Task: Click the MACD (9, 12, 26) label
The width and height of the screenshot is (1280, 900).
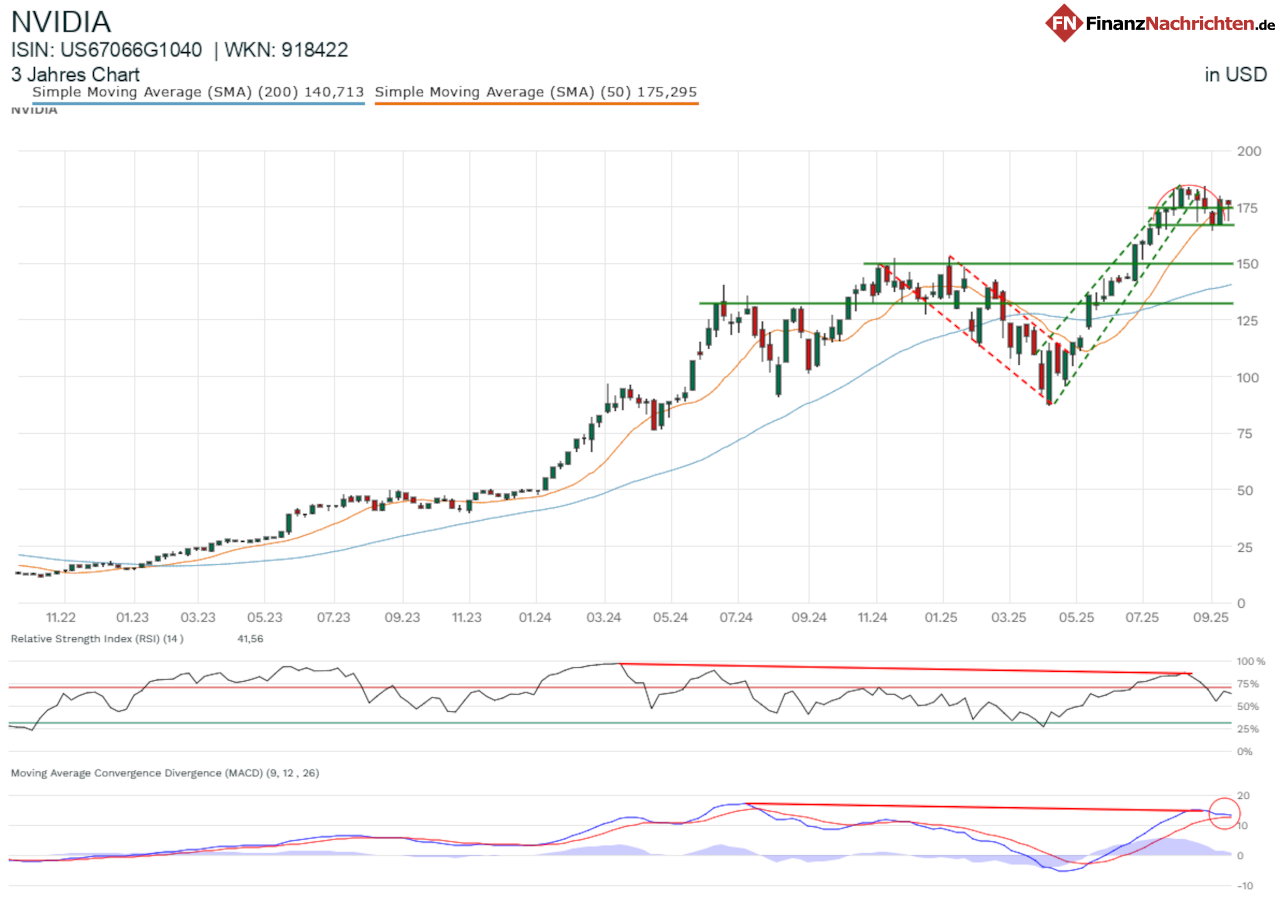Action: [x=164, y=773]
